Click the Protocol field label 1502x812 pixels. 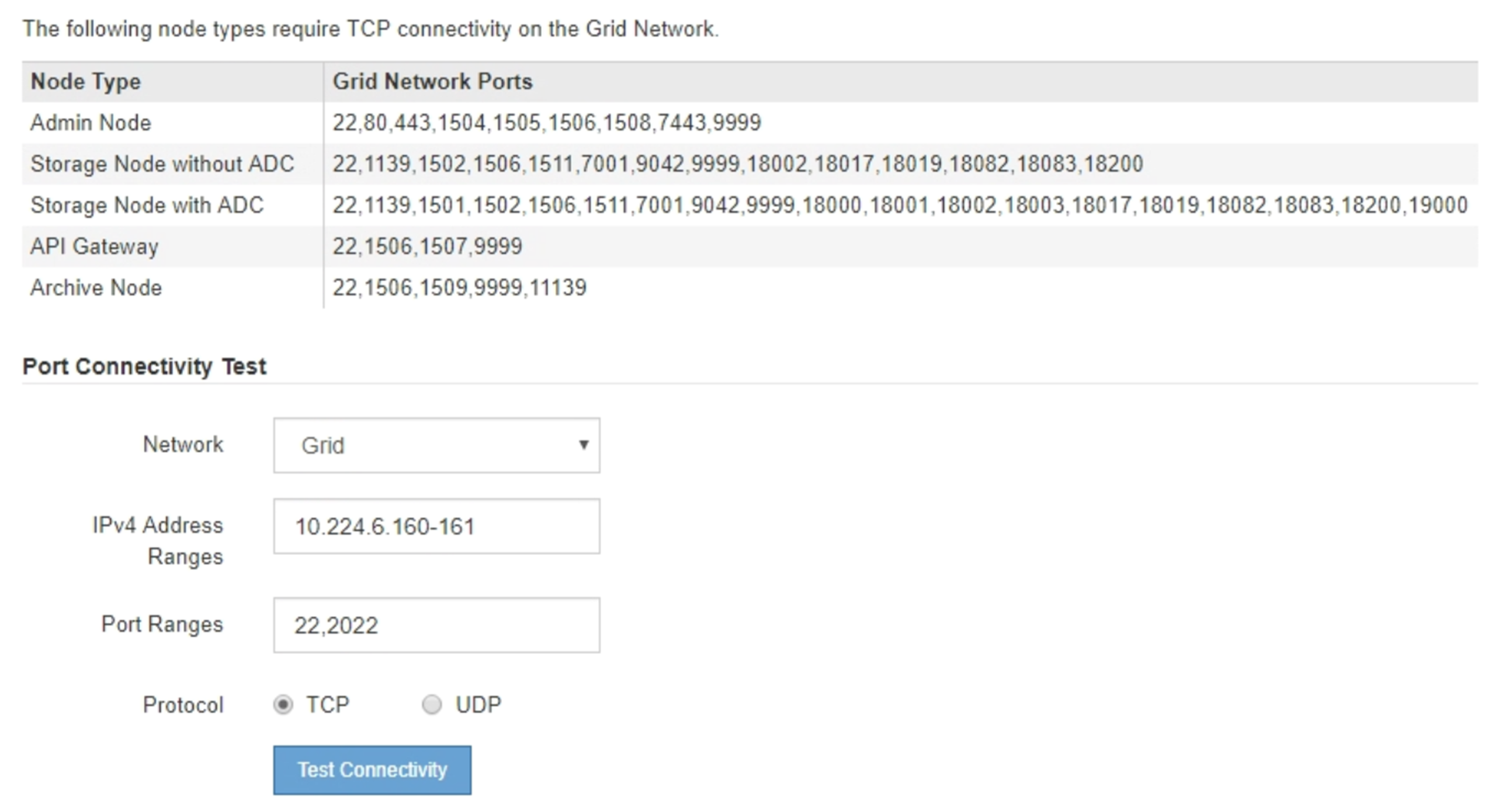(183, 705)
